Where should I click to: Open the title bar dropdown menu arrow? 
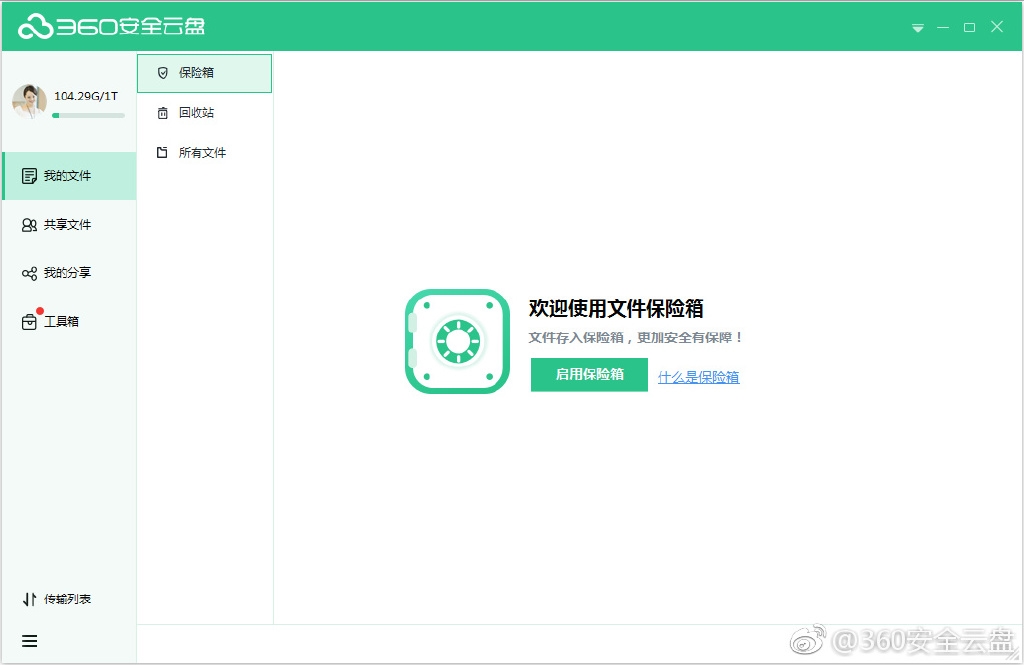918,28
